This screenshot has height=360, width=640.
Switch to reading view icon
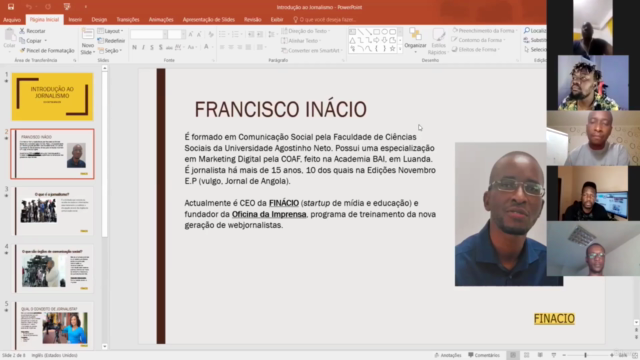click(540, 355)
